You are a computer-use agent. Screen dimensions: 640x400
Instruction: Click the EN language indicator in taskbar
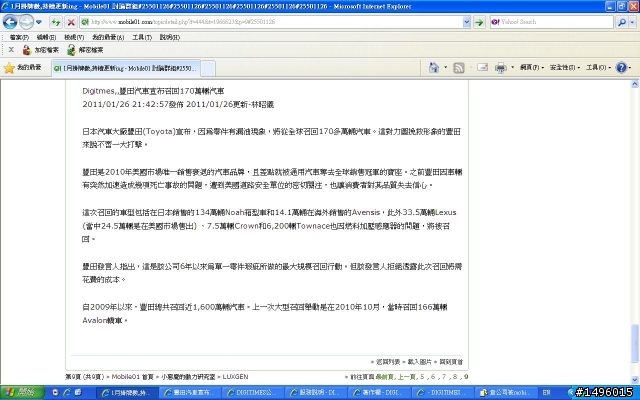pyautogui.click(x=546, y=393)
